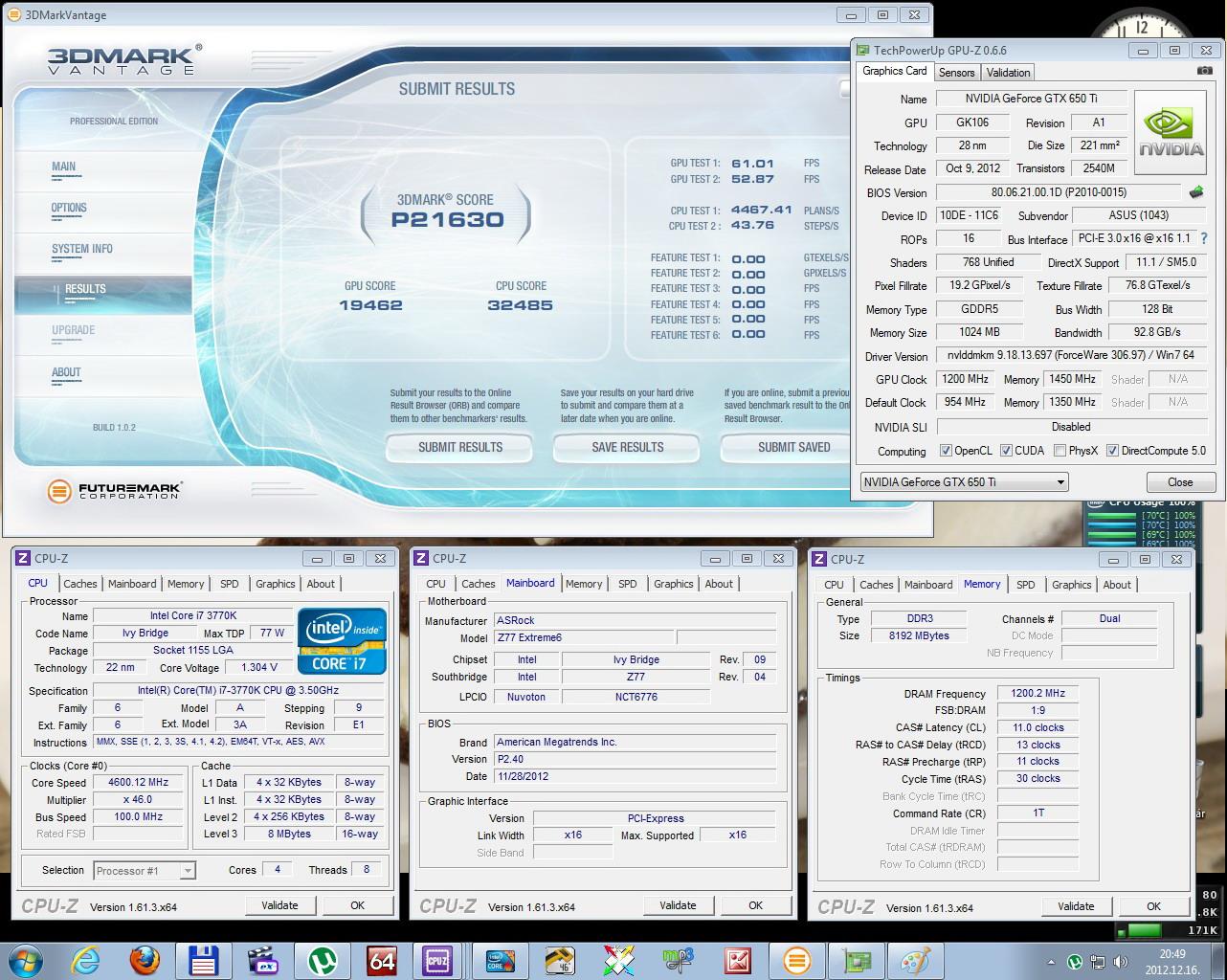Image resolution: width=1227 pixels, height=980 pixels.
Task: Switch to the Validation tab in GPU-Z
Action: point(1008,72)
